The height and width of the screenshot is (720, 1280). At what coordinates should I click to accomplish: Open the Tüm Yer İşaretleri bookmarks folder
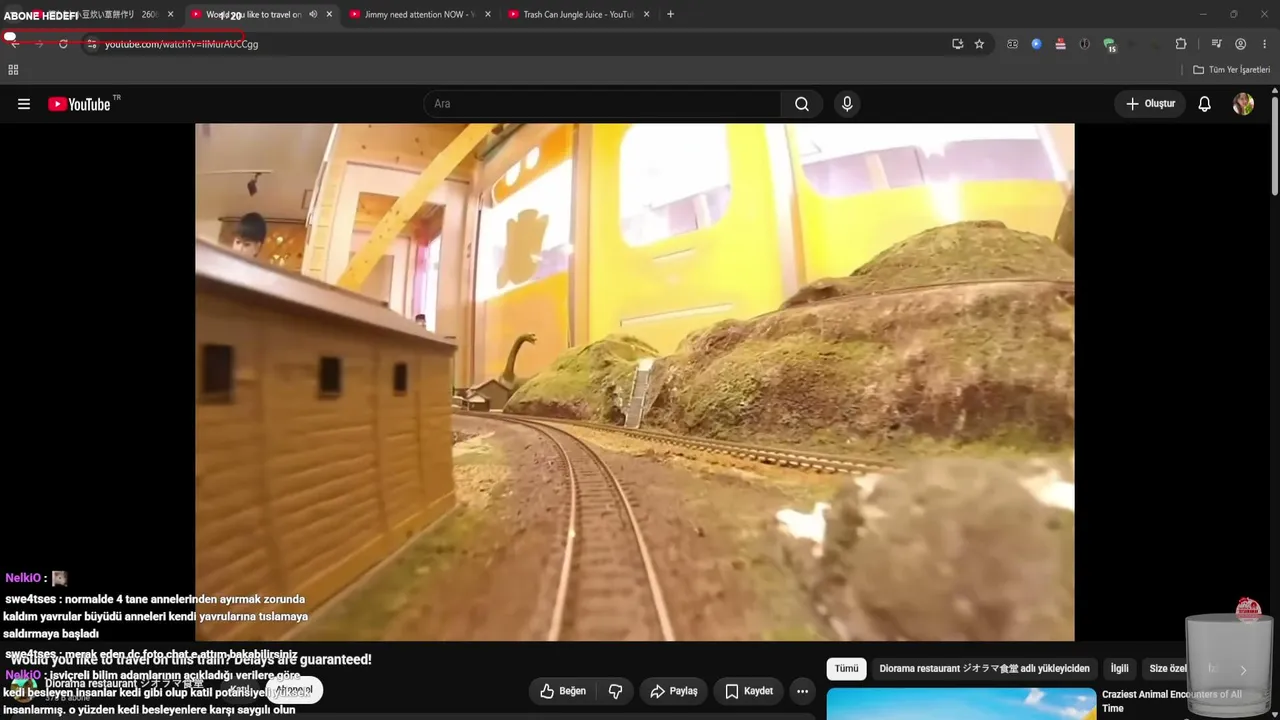tap(1231, 70)
